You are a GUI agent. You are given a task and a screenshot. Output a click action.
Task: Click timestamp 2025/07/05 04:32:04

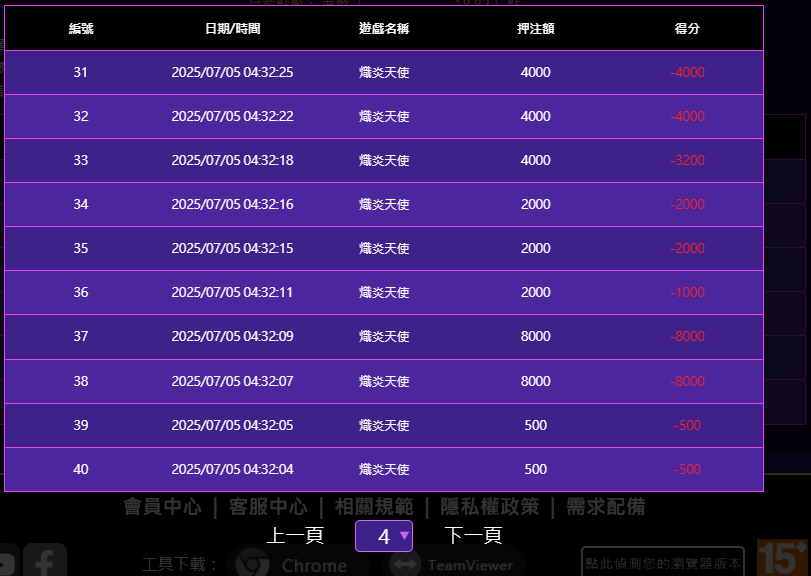coord(232,469)
